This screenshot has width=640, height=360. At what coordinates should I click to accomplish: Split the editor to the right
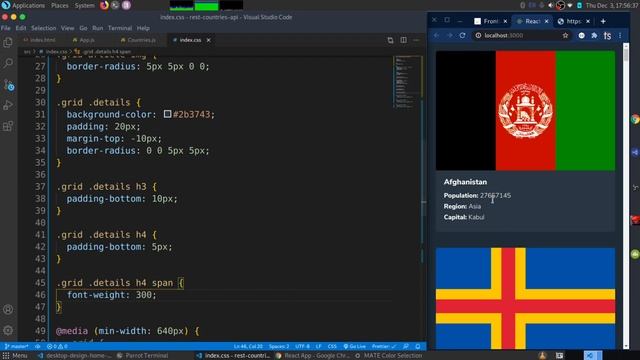pos(403,40)
